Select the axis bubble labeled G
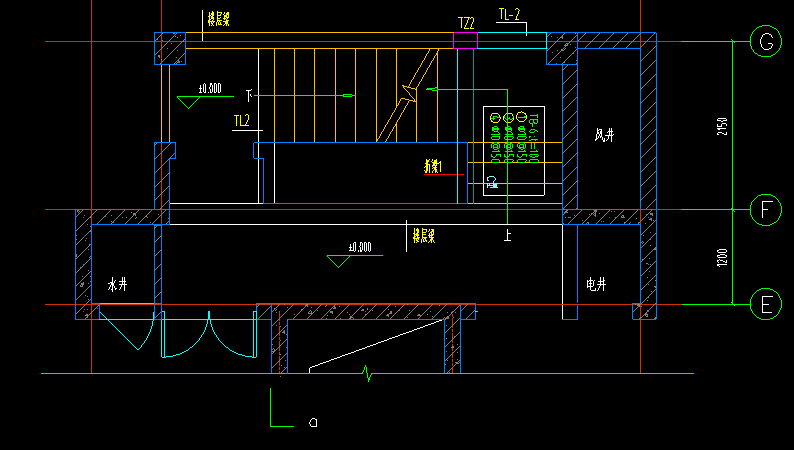Screen dimensions: 794x450 point(766,42)
